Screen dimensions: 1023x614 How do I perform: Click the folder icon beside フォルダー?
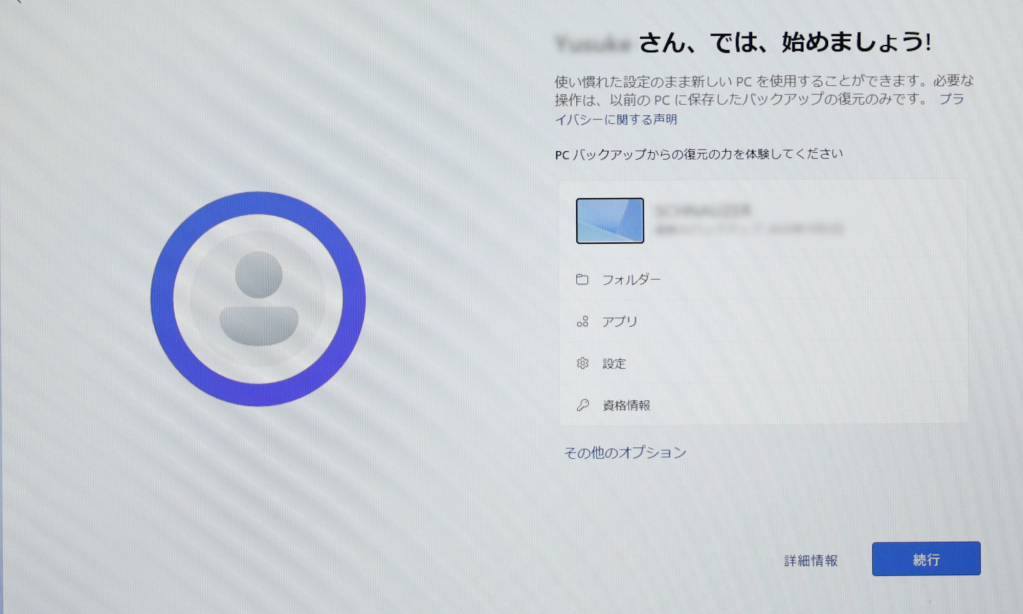point(582,280)
